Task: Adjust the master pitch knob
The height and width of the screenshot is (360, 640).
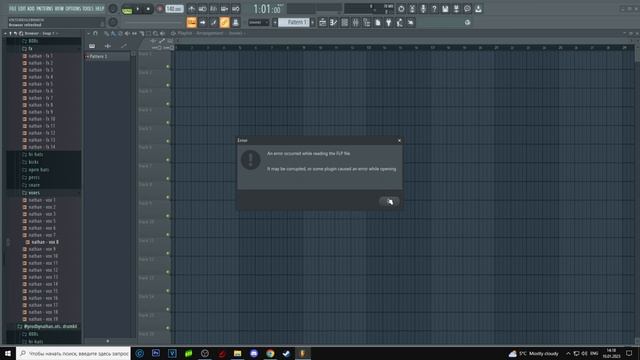Action: (113, 22)
